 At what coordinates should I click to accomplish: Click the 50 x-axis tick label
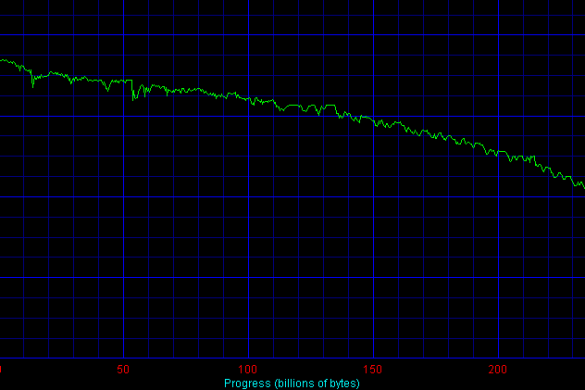coord(123,369)
